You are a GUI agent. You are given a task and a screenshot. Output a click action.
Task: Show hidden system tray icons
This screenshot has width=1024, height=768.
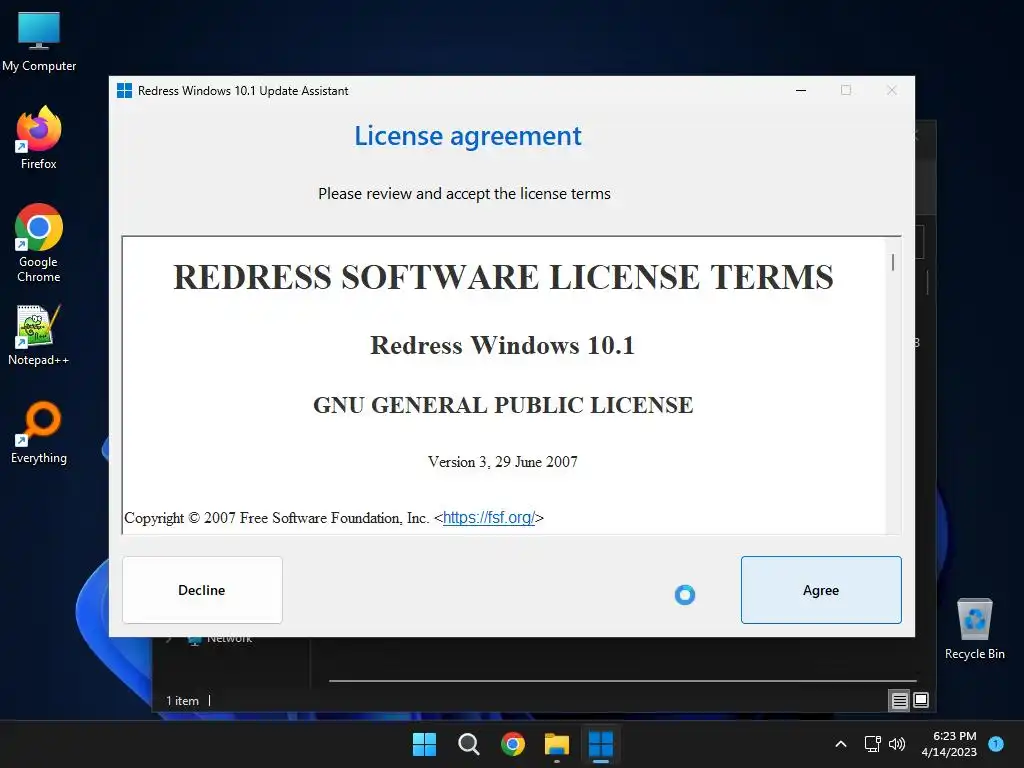841,744
